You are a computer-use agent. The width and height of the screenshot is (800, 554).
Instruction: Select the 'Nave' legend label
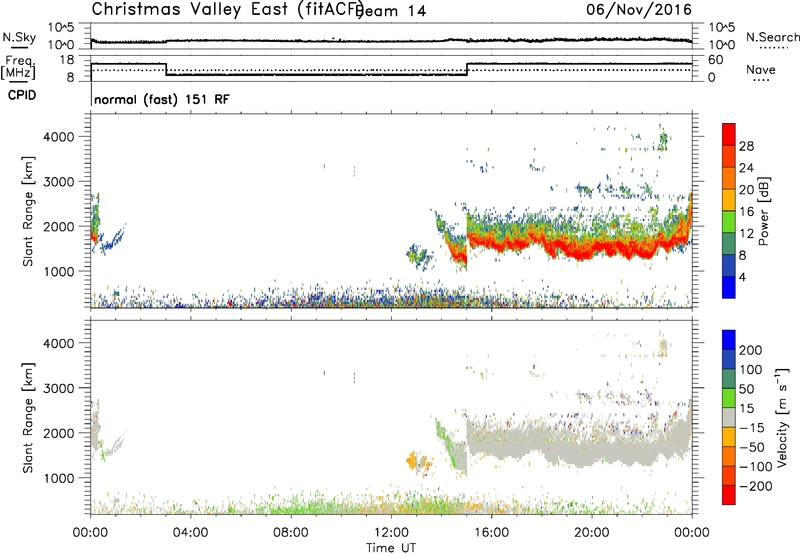point(760,70)
